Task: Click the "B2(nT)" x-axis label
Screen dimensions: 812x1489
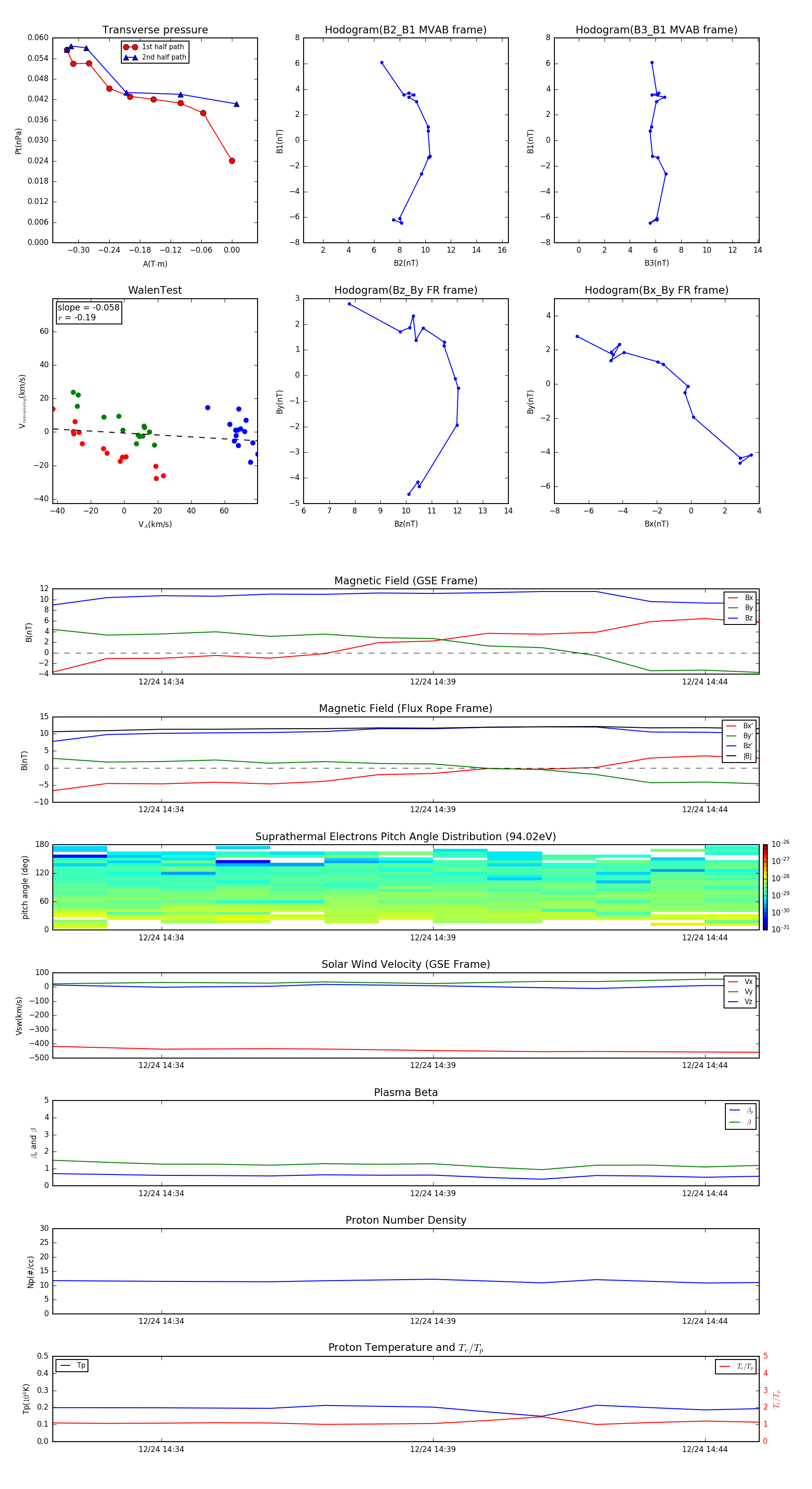Action: pyautogui.click(x=406, y=263)
